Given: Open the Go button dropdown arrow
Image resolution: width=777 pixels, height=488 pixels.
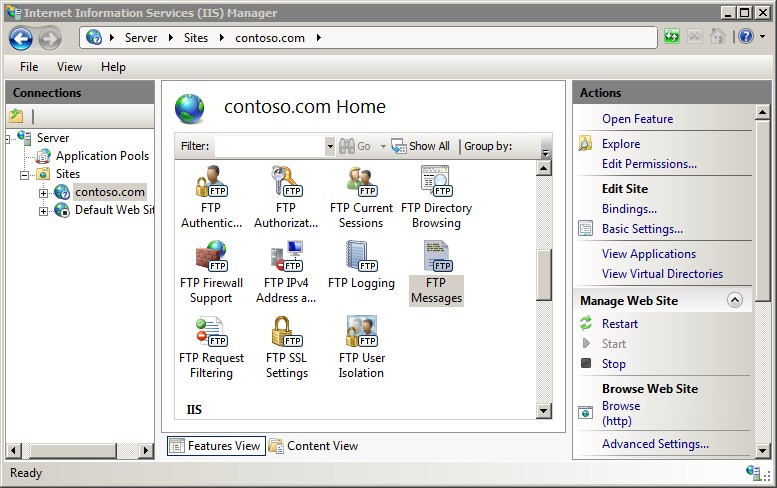Looking at the screenshot, I should [383, 146].
